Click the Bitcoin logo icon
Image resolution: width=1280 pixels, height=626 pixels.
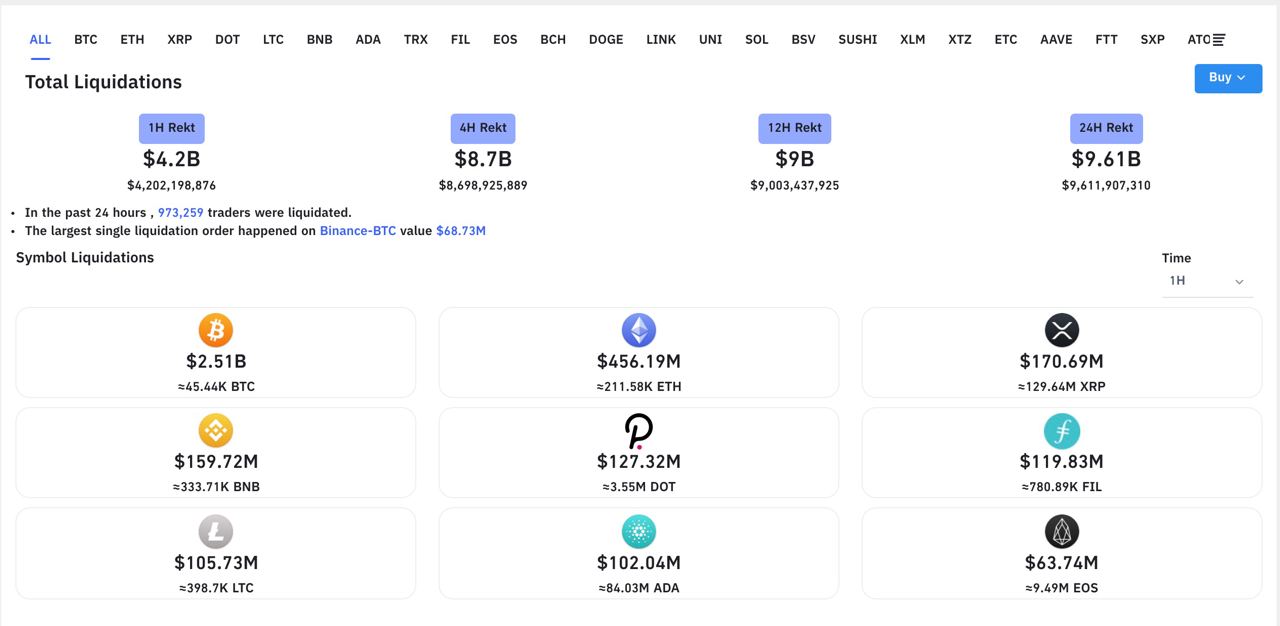tap(215, 330)
